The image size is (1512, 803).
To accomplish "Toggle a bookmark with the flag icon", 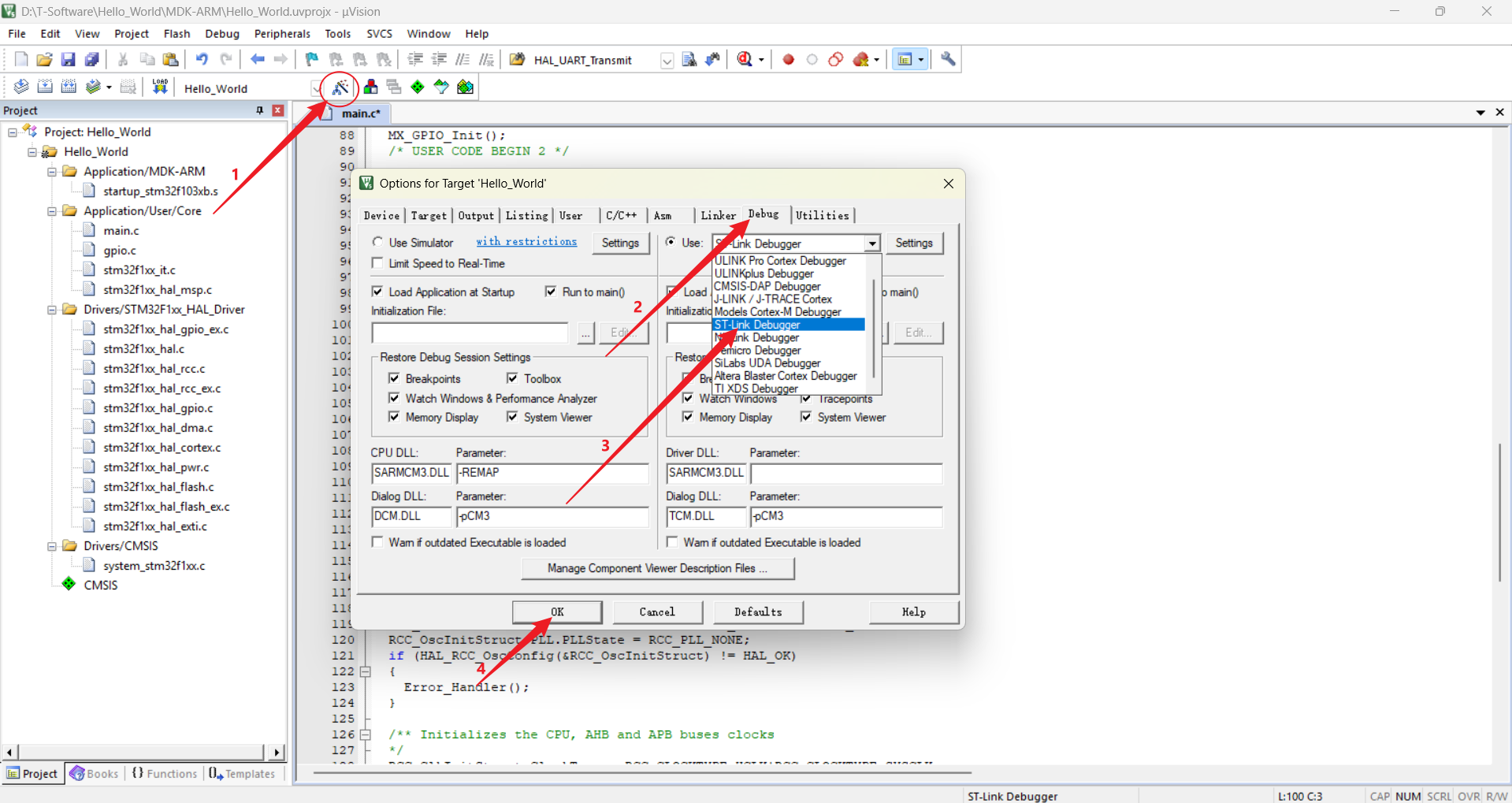I will tap(312, 60).
